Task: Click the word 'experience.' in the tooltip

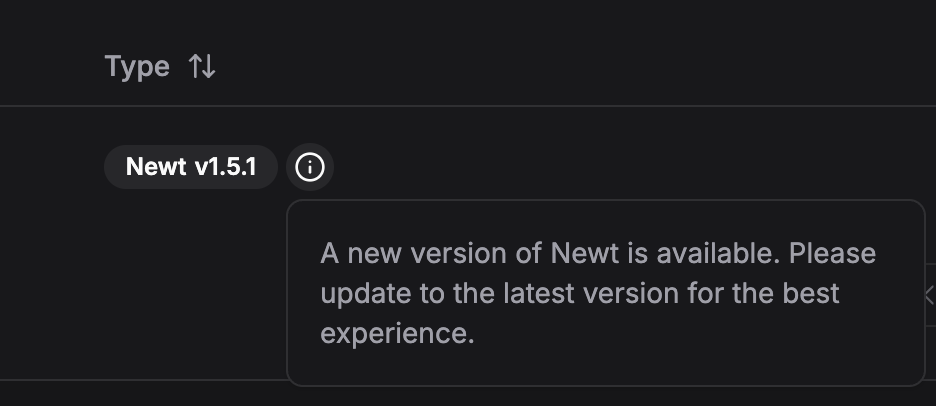Action: pos(397,333)
